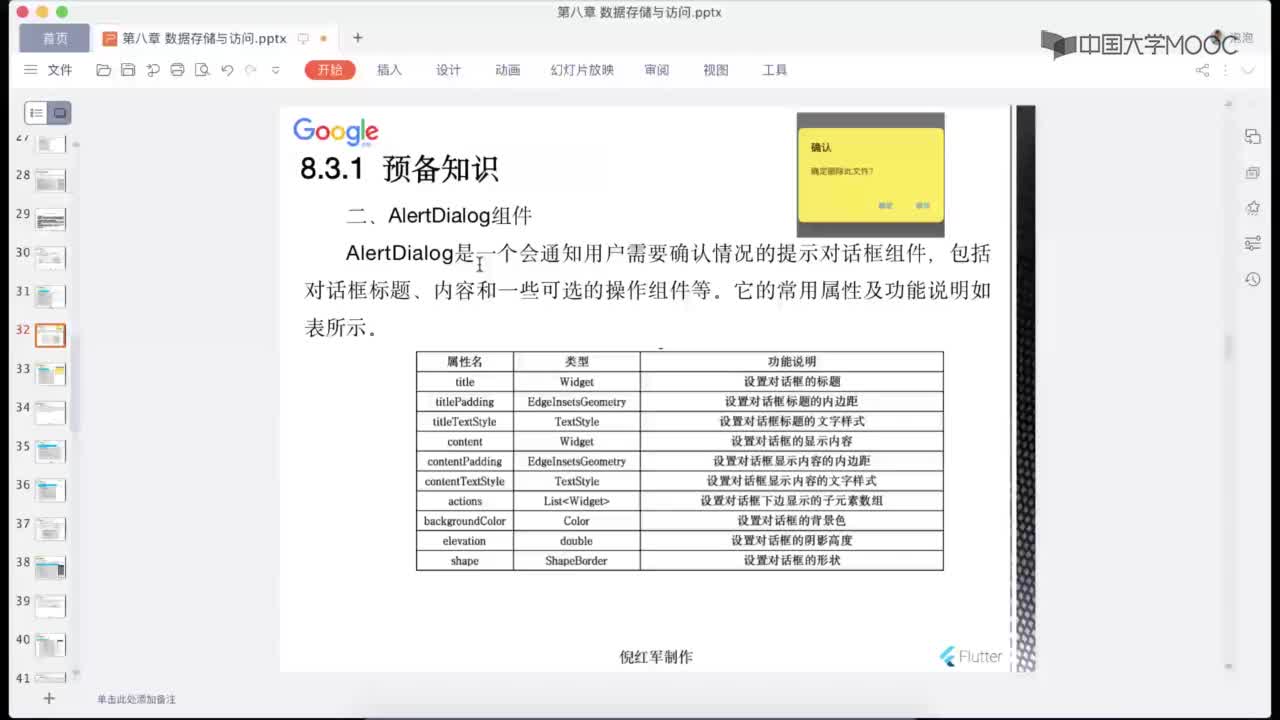1280x720 pixels.
Task: Open the top icon in right sidebar
Action: click(x=1252, y=136)
